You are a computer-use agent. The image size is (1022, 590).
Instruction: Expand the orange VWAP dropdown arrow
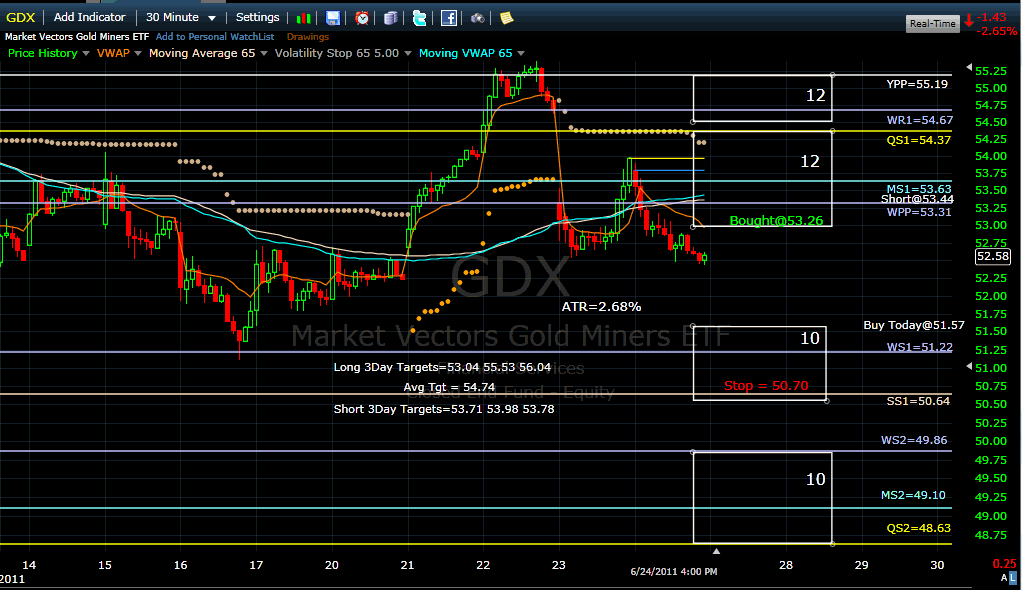(138, 53)
